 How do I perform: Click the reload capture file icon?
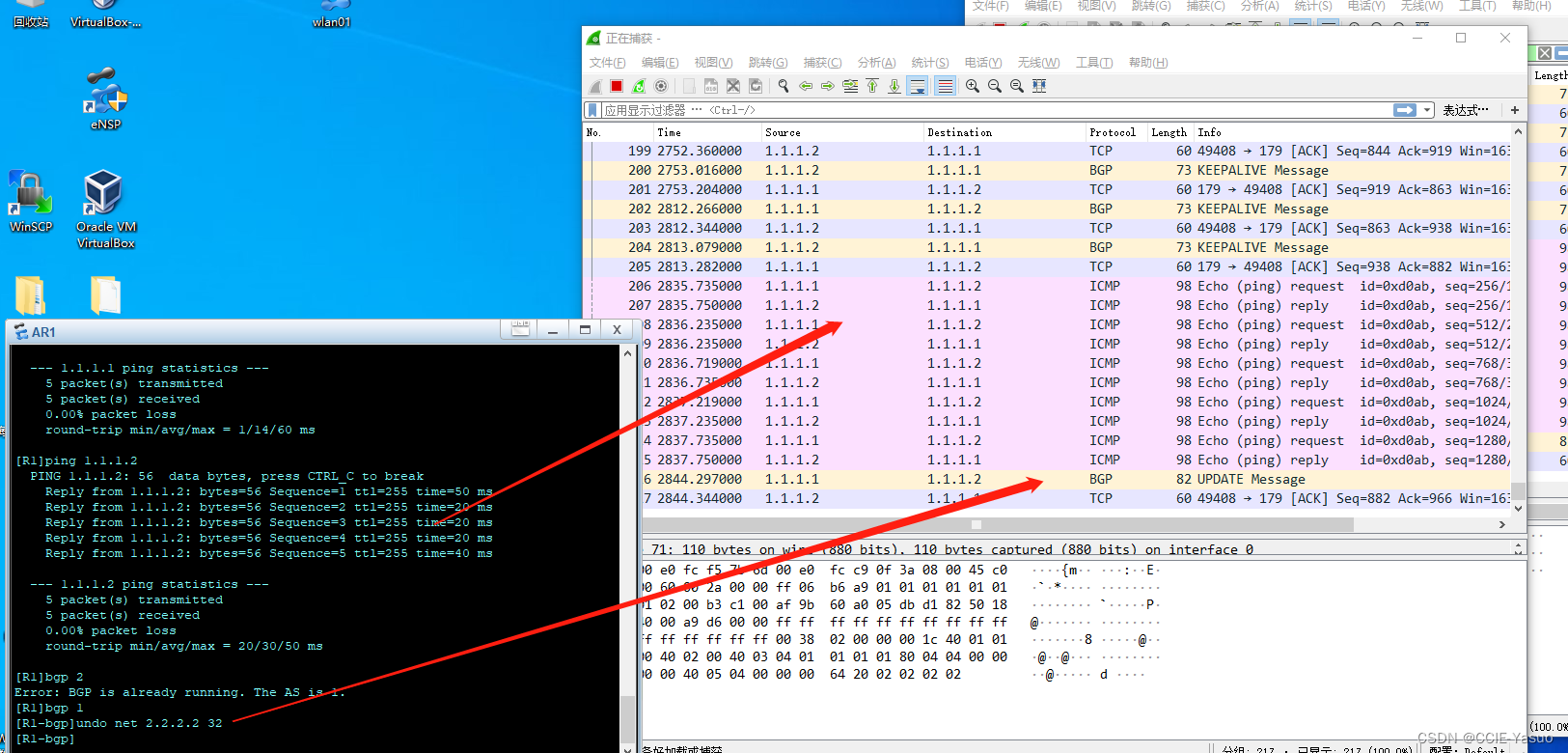point(756,86)
